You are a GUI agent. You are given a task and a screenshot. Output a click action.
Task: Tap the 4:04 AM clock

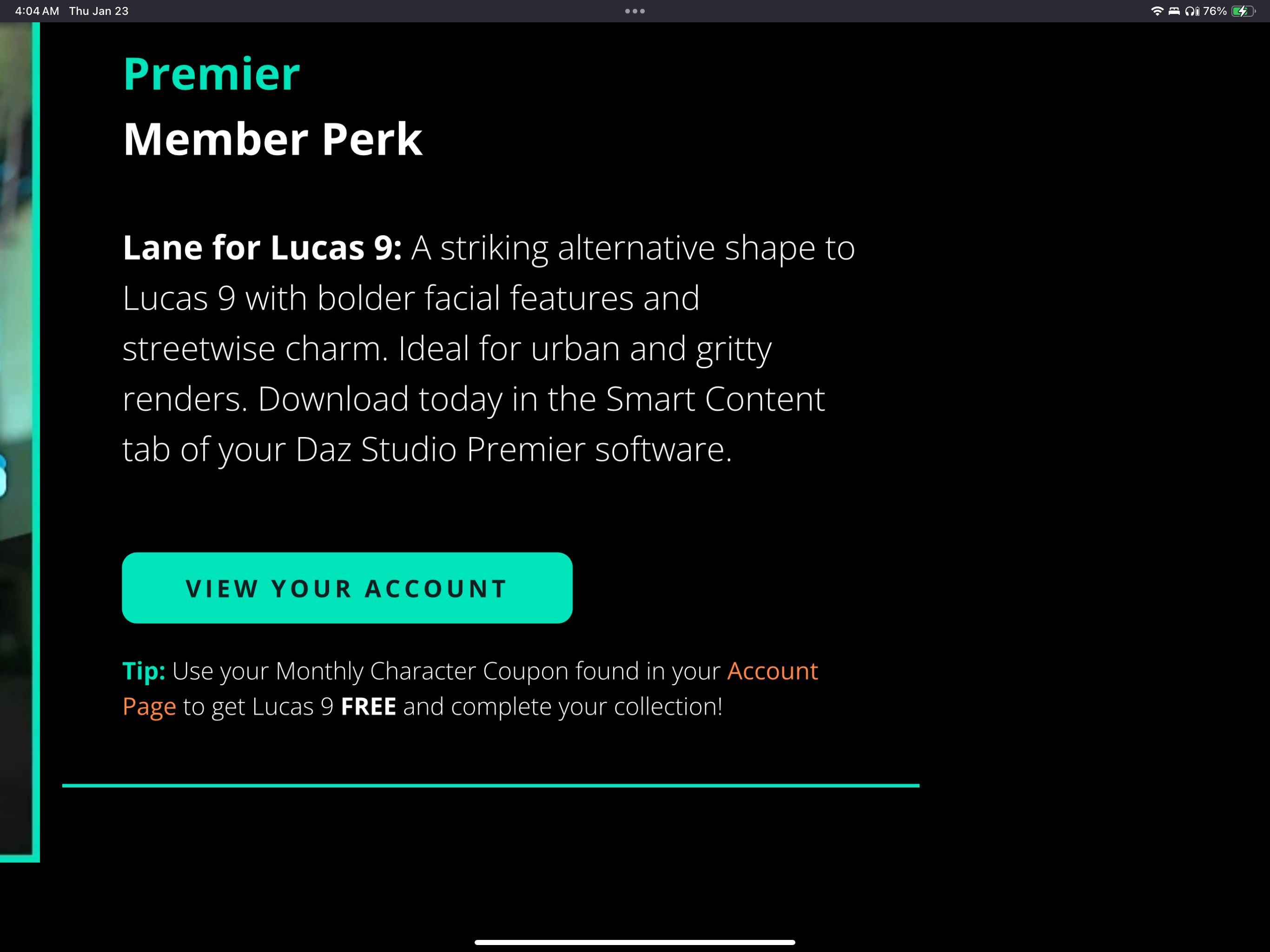pyautogui.click(x=37, y=11)
